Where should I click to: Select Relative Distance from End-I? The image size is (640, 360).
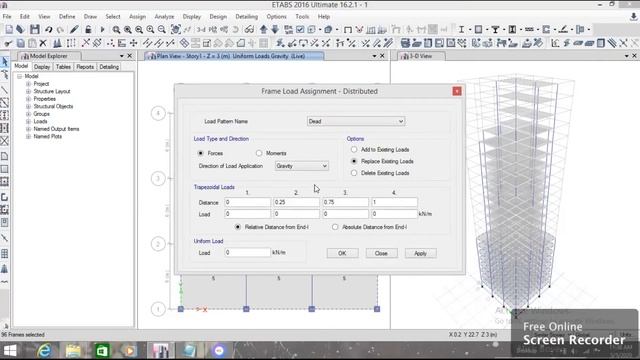click(238, 227)
